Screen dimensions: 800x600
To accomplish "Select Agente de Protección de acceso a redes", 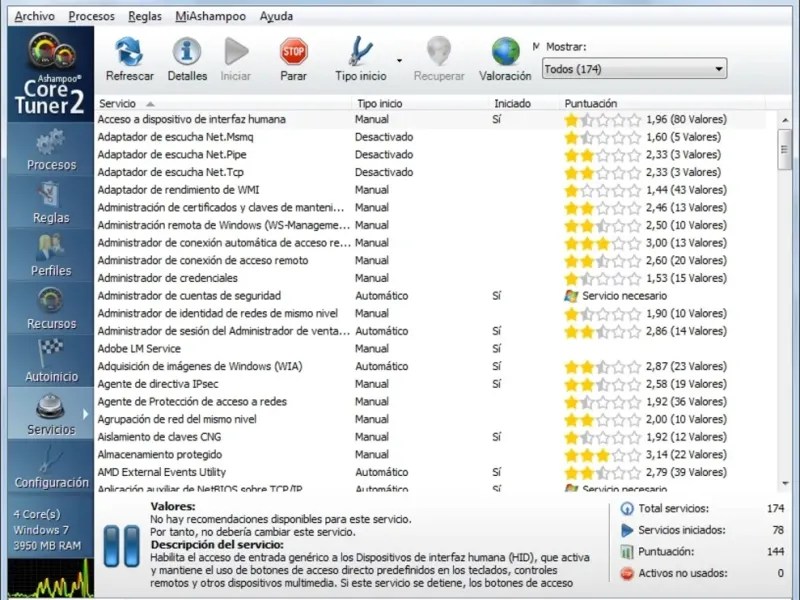I will 431,402.
